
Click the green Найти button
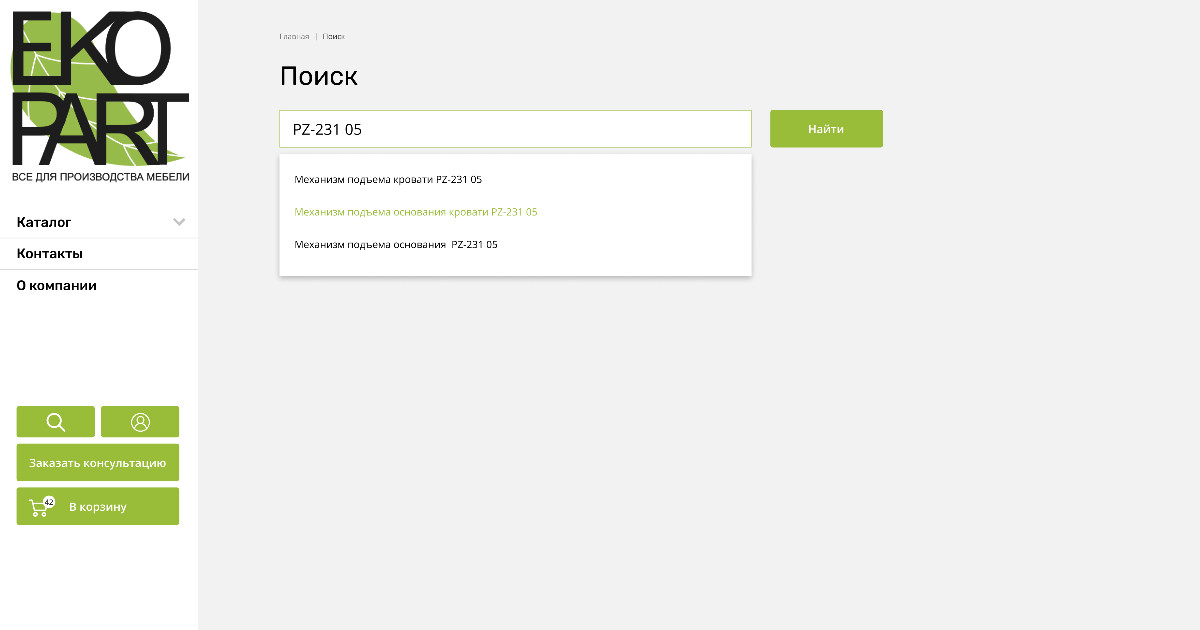(826, 129)
